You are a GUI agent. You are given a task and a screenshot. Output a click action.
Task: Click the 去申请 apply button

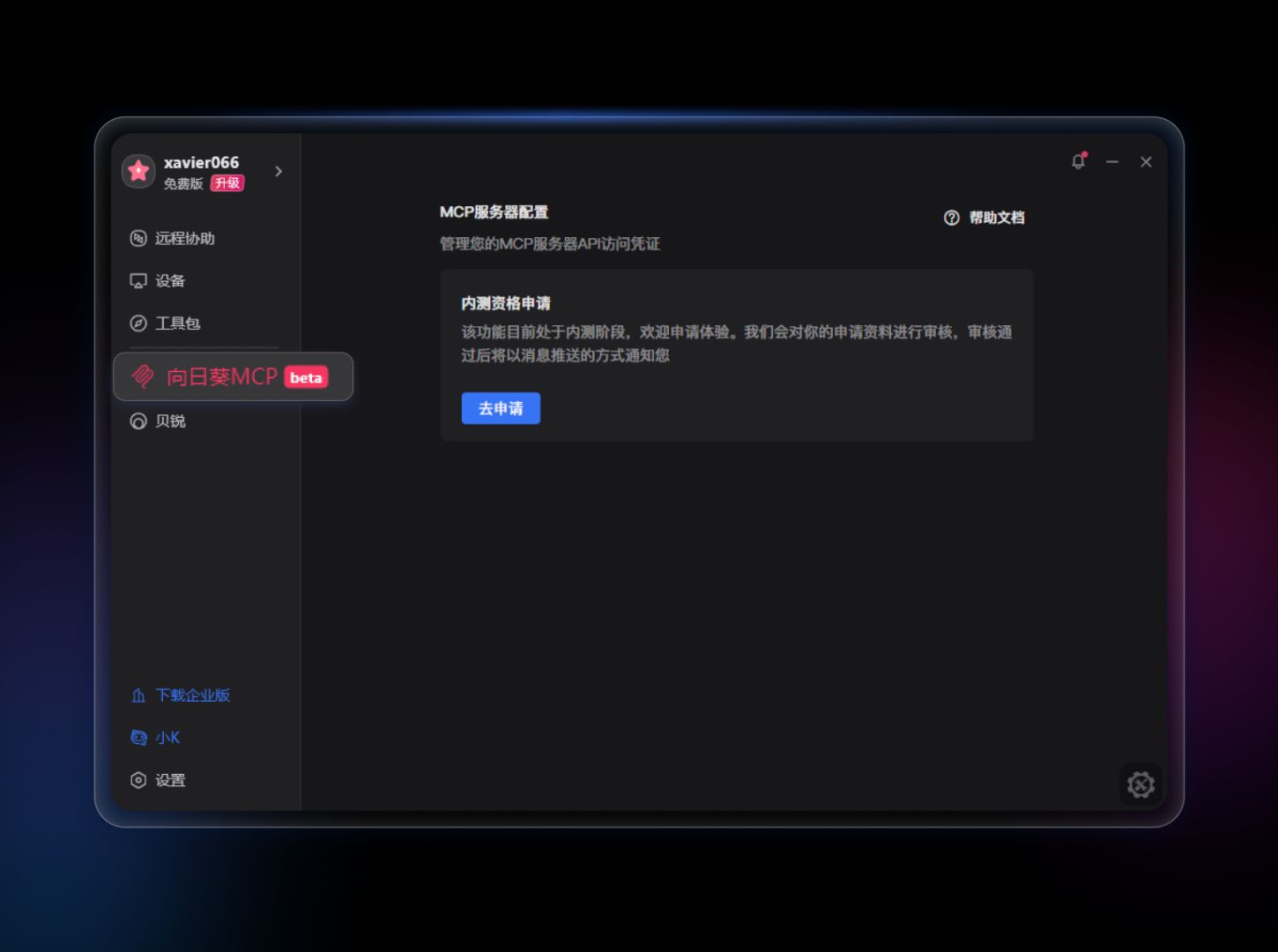point(501,408)
